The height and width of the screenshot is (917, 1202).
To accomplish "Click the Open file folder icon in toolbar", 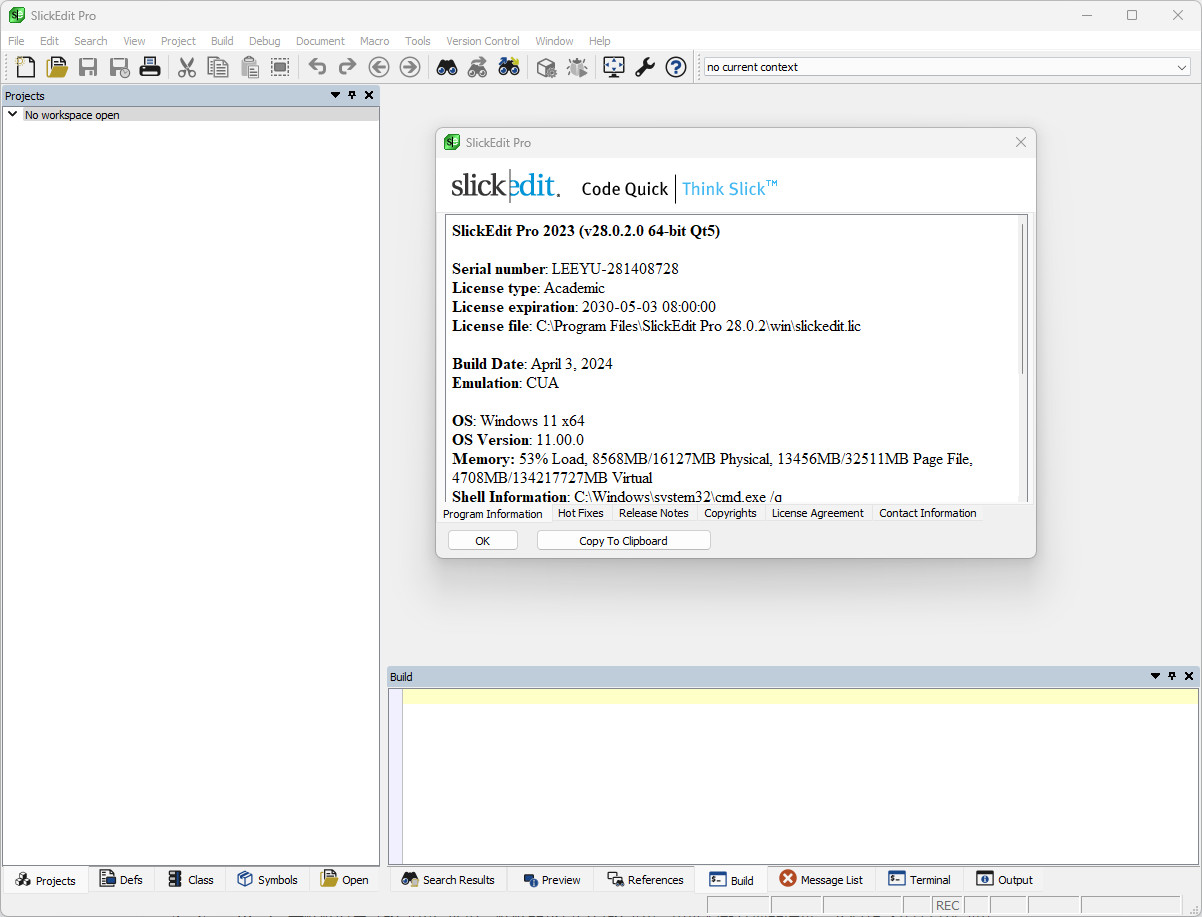I will pyautogui.click(x=57, y=67).
